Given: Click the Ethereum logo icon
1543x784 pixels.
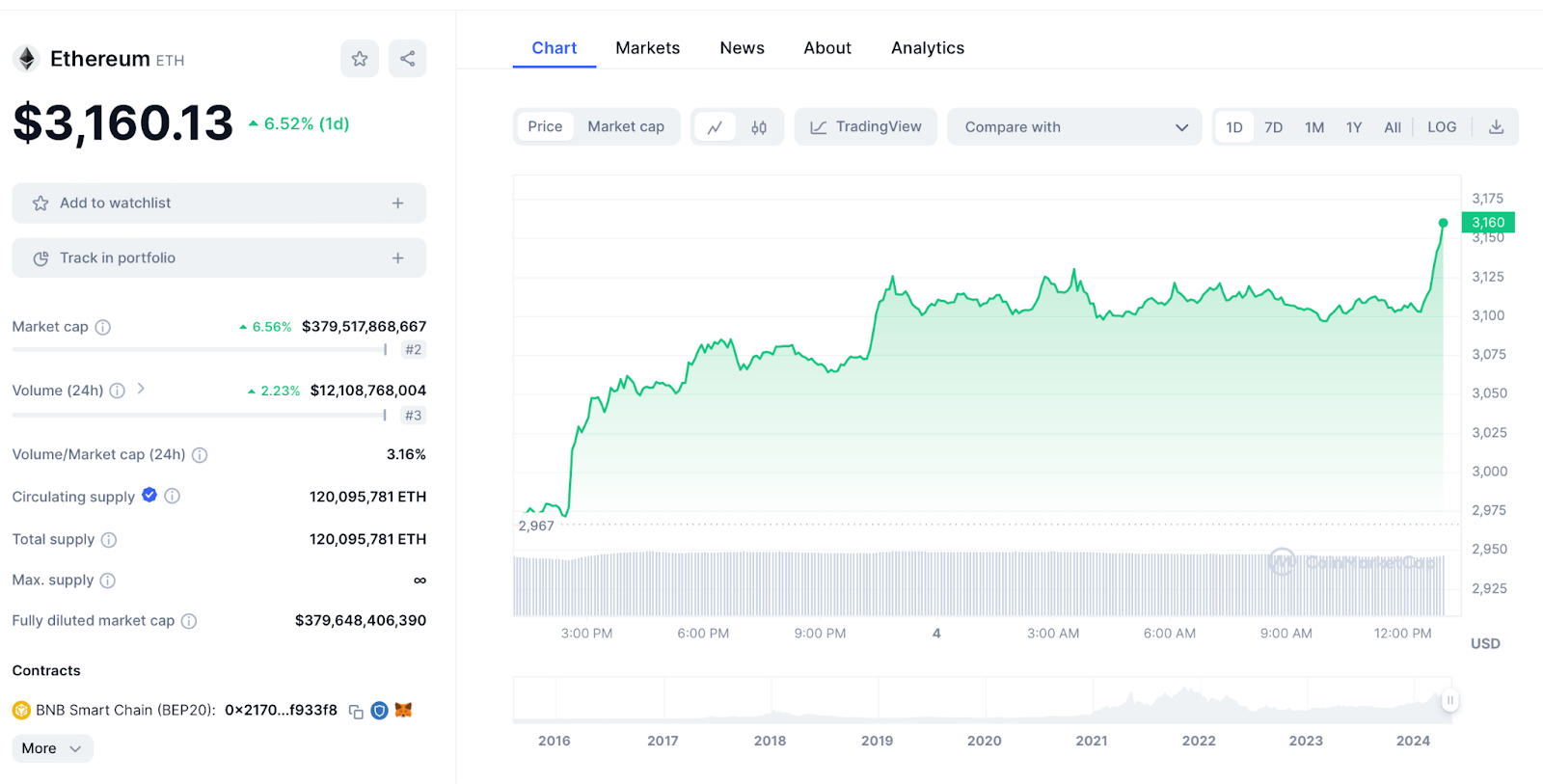Looking at the screenshot, I should point(27,59).
